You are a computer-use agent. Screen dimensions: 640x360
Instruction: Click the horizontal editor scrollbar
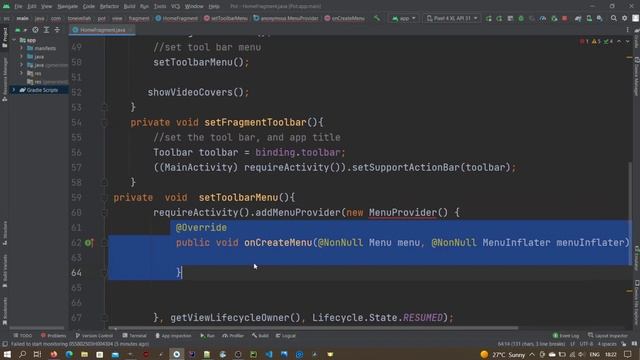[313, 328]
